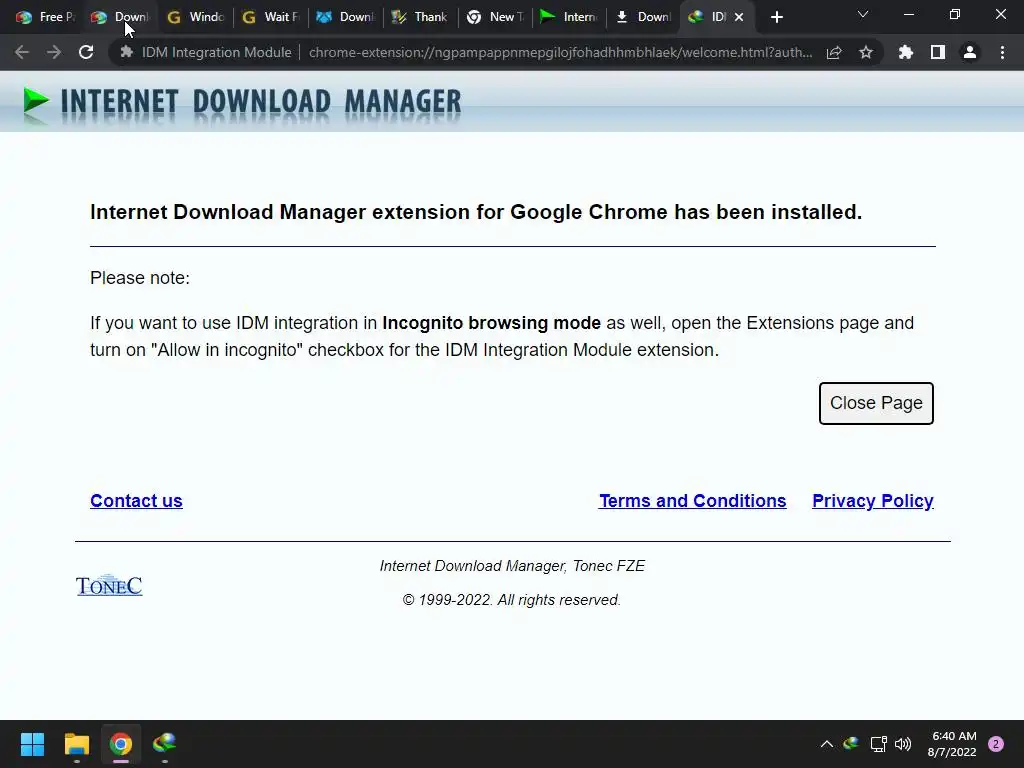Toggle the Chrome side panel

(938, 52)
